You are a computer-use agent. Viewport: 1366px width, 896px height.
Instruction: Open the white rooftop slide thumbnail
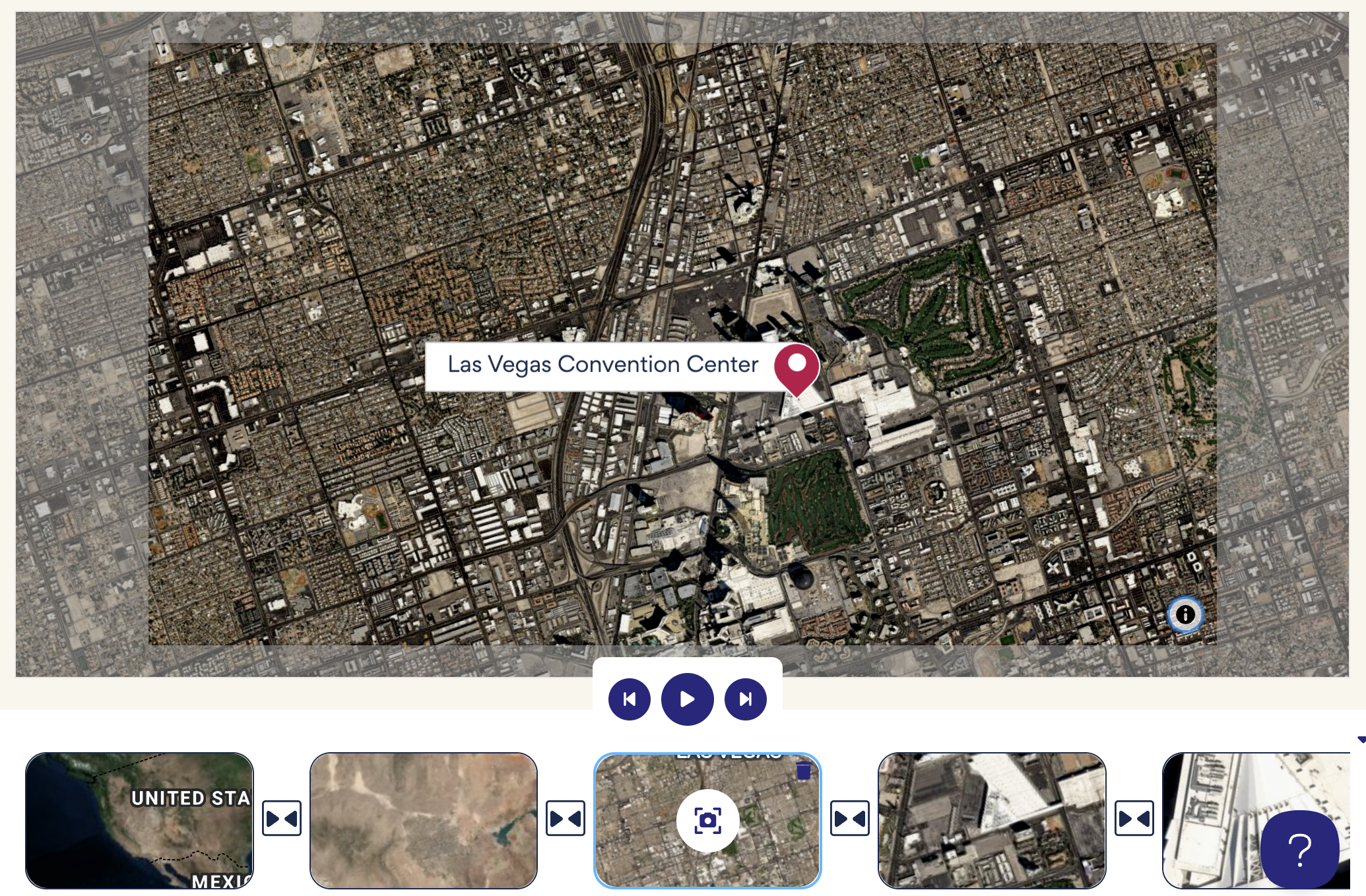point(1256,820)
